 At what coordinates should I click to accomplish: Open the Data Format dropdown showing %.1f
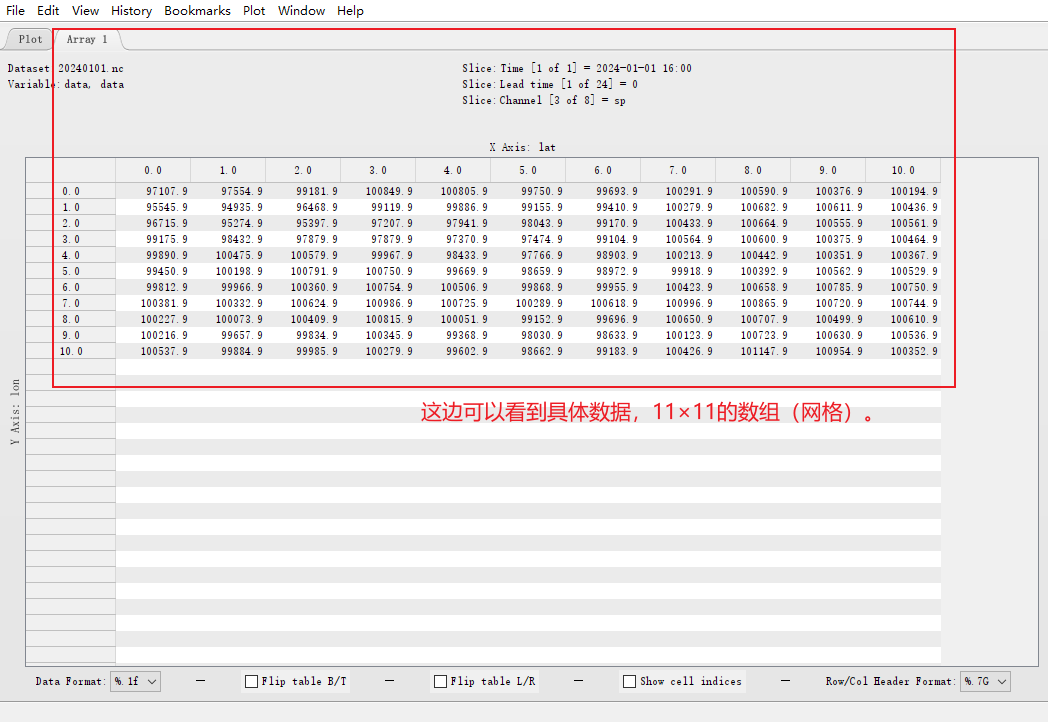135,681
